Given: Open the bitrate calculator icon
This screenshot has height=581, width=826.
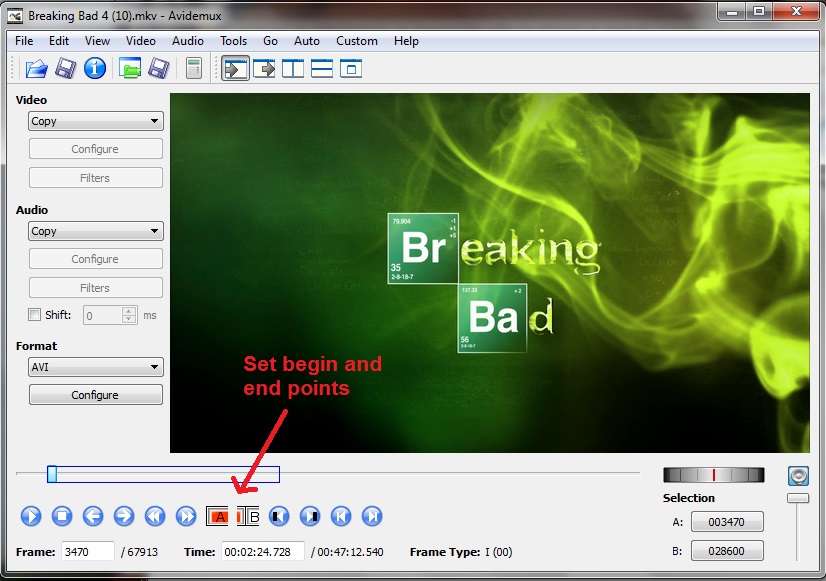Looking at the screenshot, I should pyautogui.click(x=194, y=68).
